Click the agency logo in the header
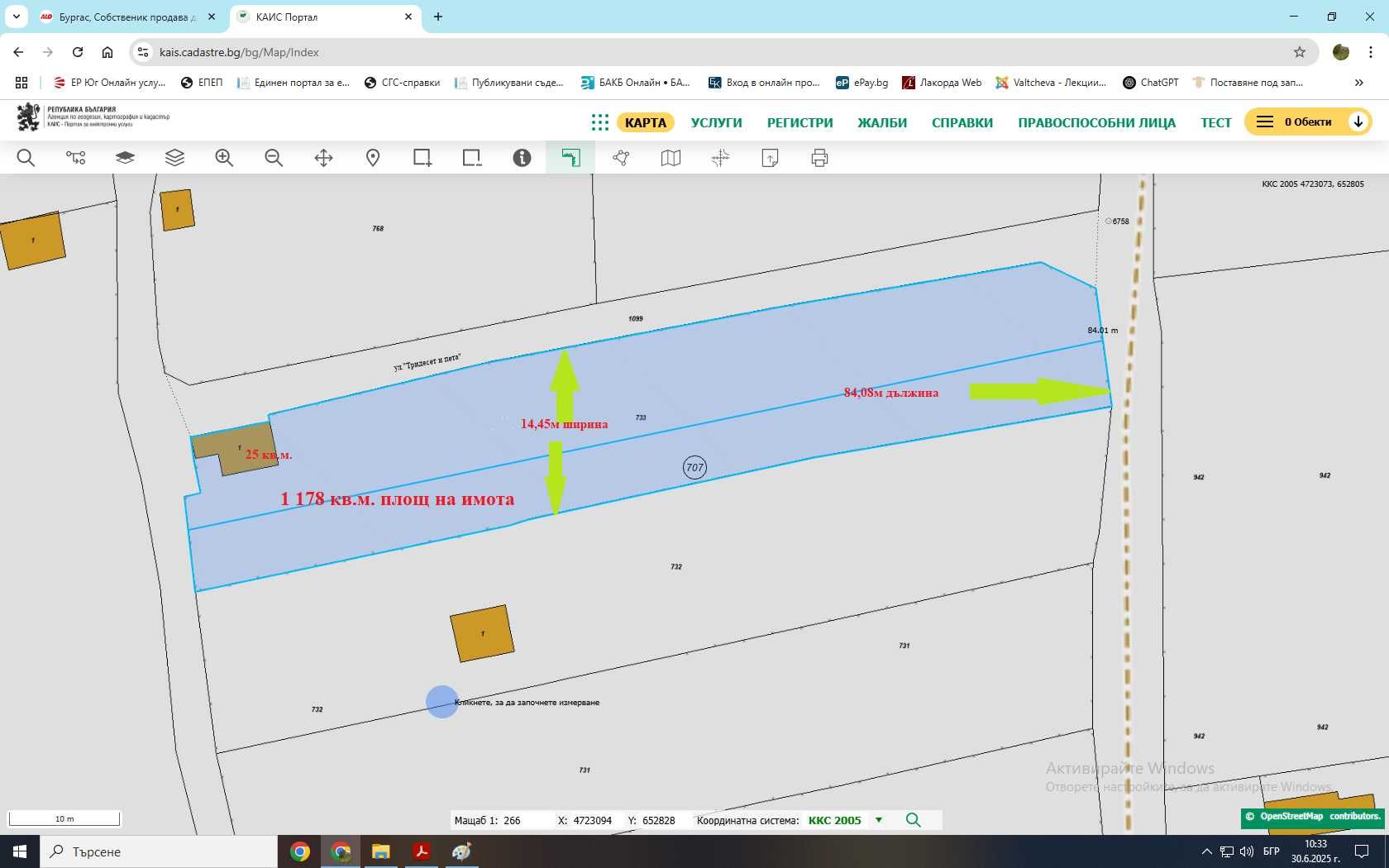 93,117
